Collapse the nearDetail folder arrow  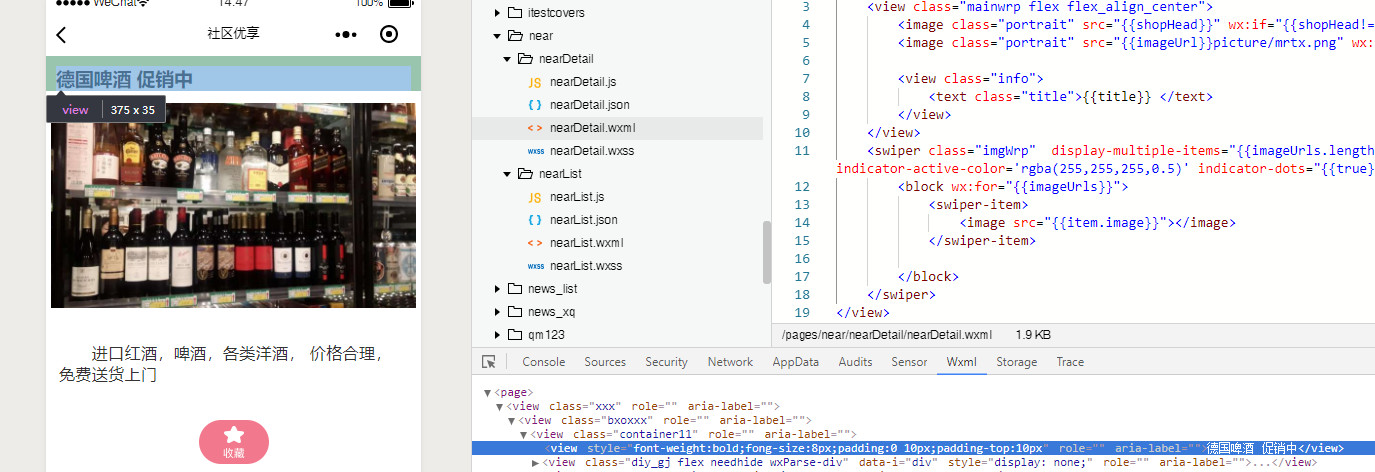pyautogui.click(x=507, y=59)
